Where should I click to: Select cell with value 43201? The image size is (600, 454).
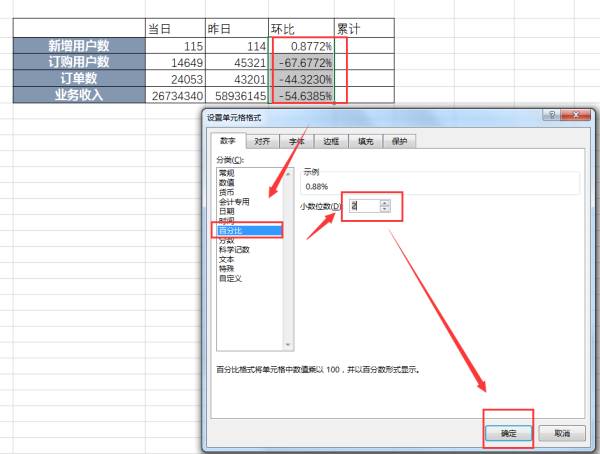pos(237,78)
